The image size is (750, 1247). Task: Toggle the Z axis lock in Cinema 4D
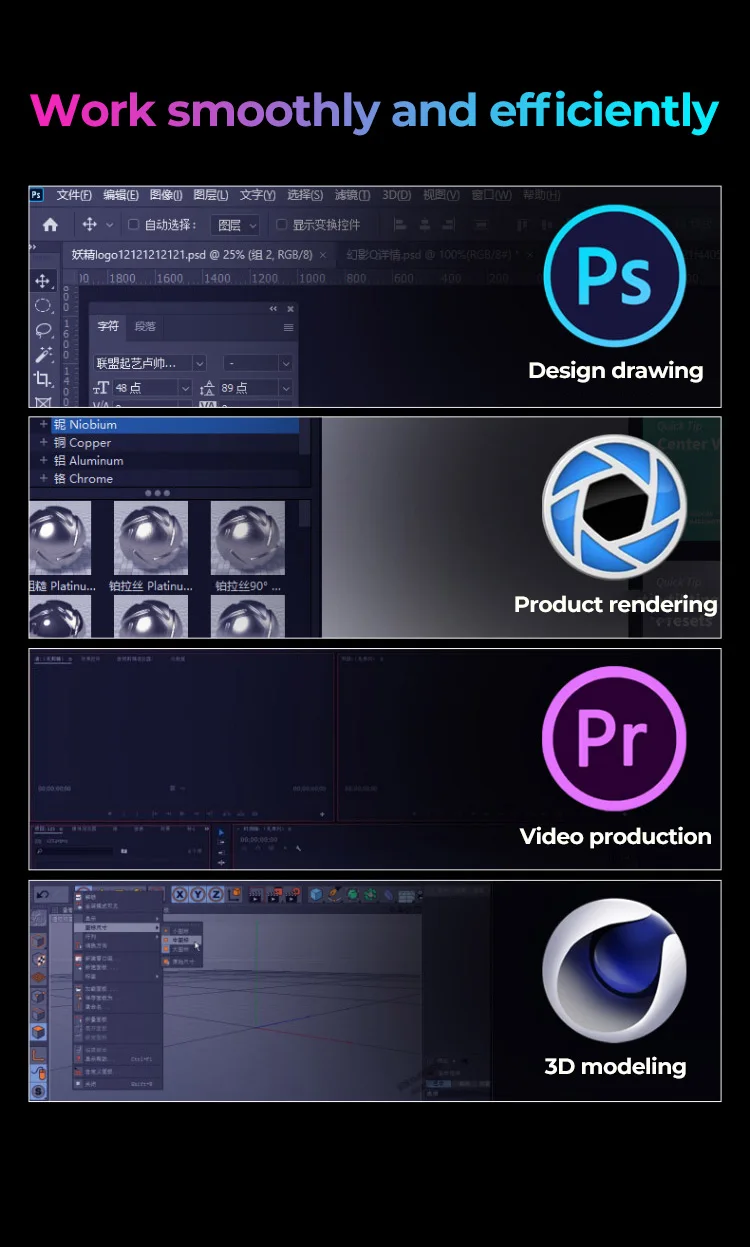click(215, 894)
